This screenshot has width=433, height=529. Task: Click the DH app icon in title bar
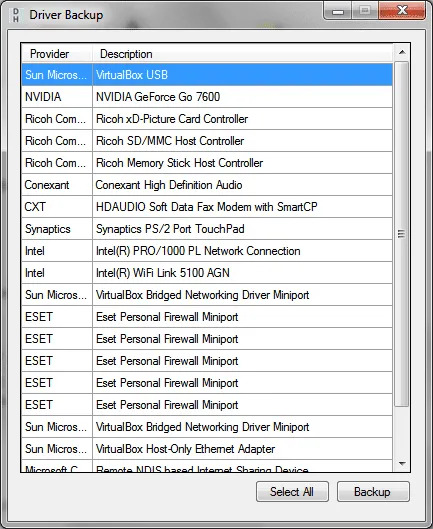(x=16, y=15)
